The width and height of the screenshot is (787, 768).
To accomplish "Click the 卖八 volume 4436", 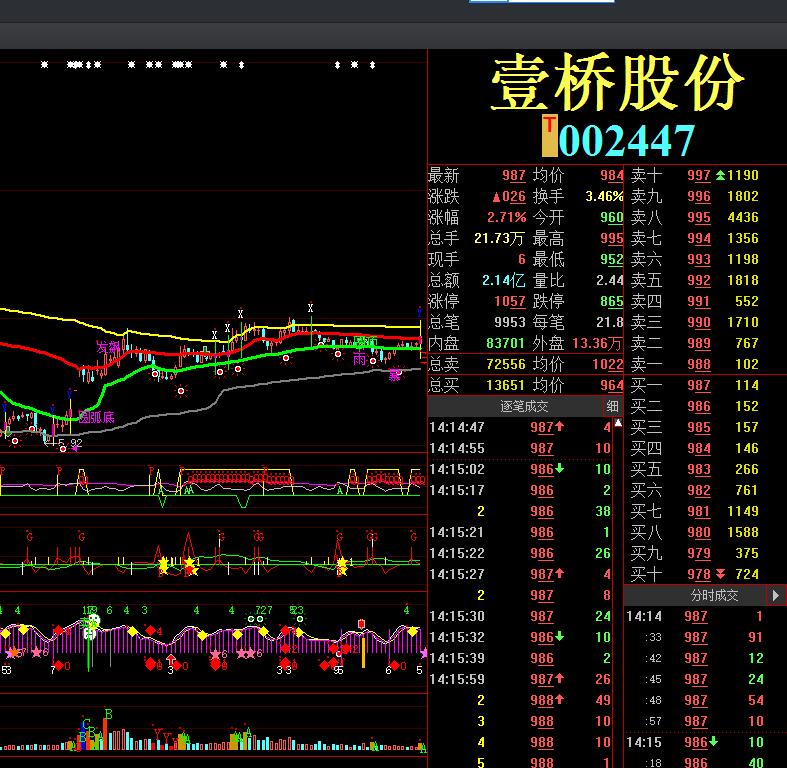I will [x=743, y=217].
